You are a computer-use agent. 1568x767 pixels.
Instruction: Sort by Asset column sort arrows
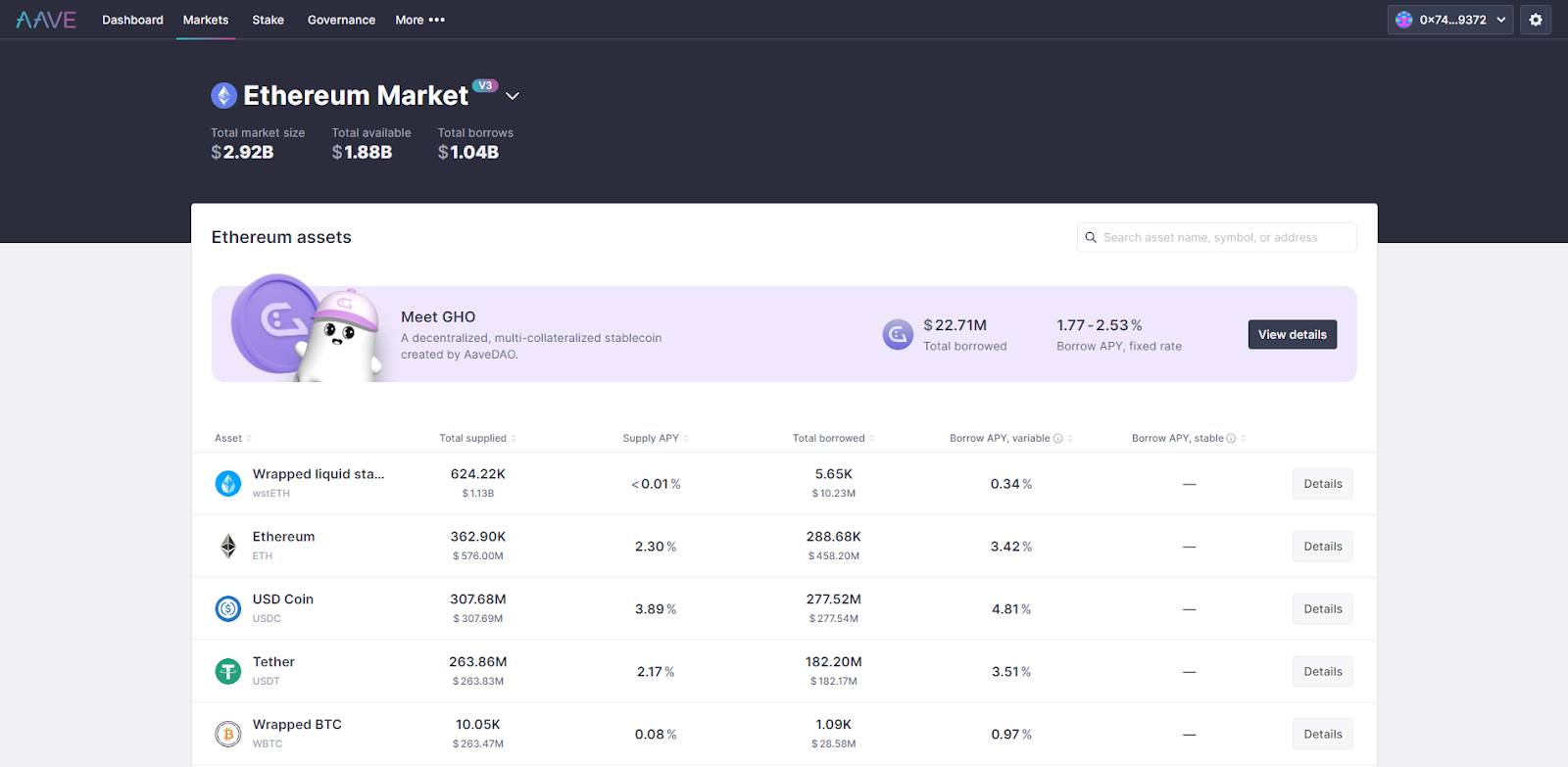[248, 438]
